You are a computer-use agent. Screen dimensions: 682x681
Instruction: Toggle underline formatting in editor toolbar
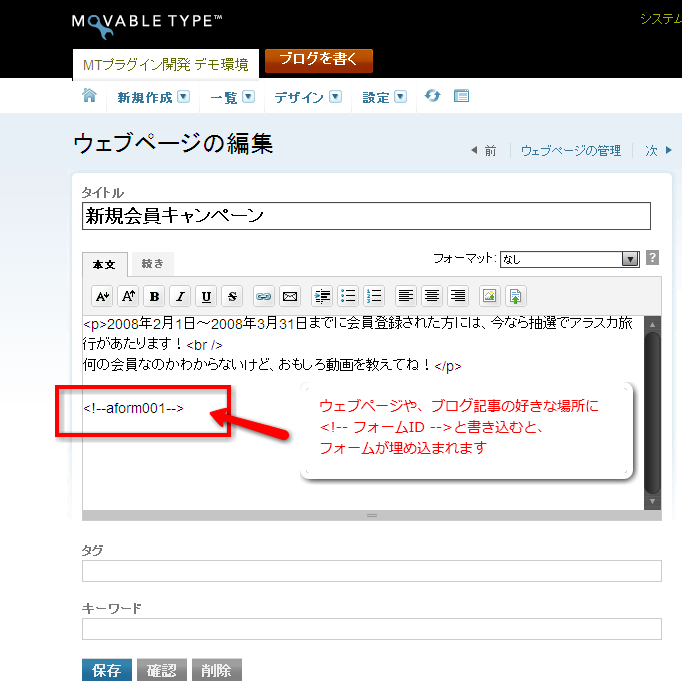(x=206, y=296)
